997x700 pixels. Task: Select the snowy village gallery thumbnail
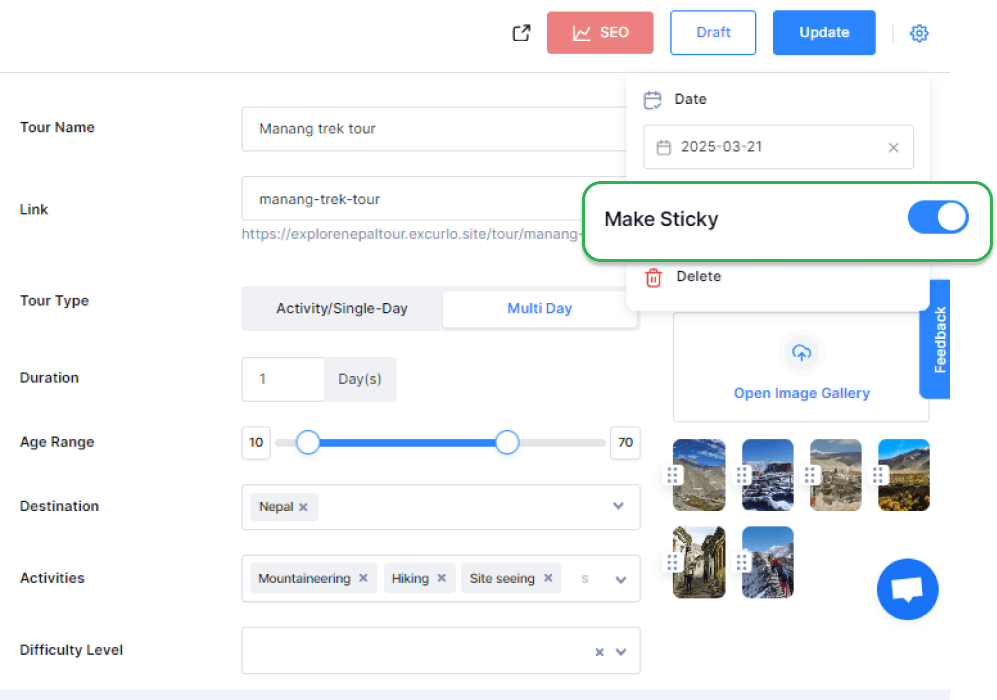[767, 475]
